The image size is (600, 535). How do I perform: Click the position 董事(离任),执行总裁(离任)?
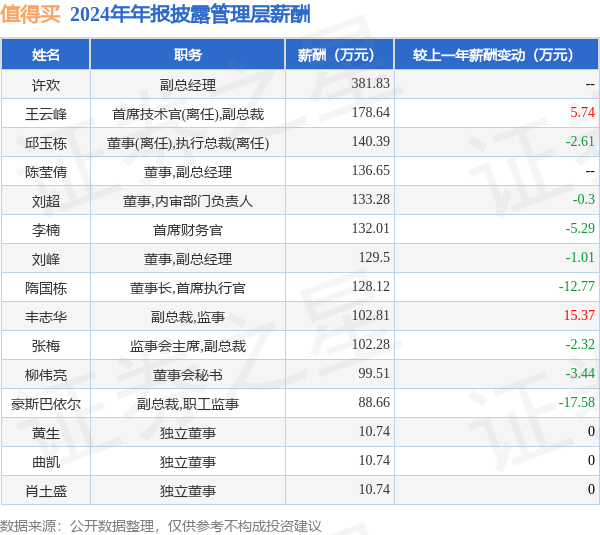188,143
